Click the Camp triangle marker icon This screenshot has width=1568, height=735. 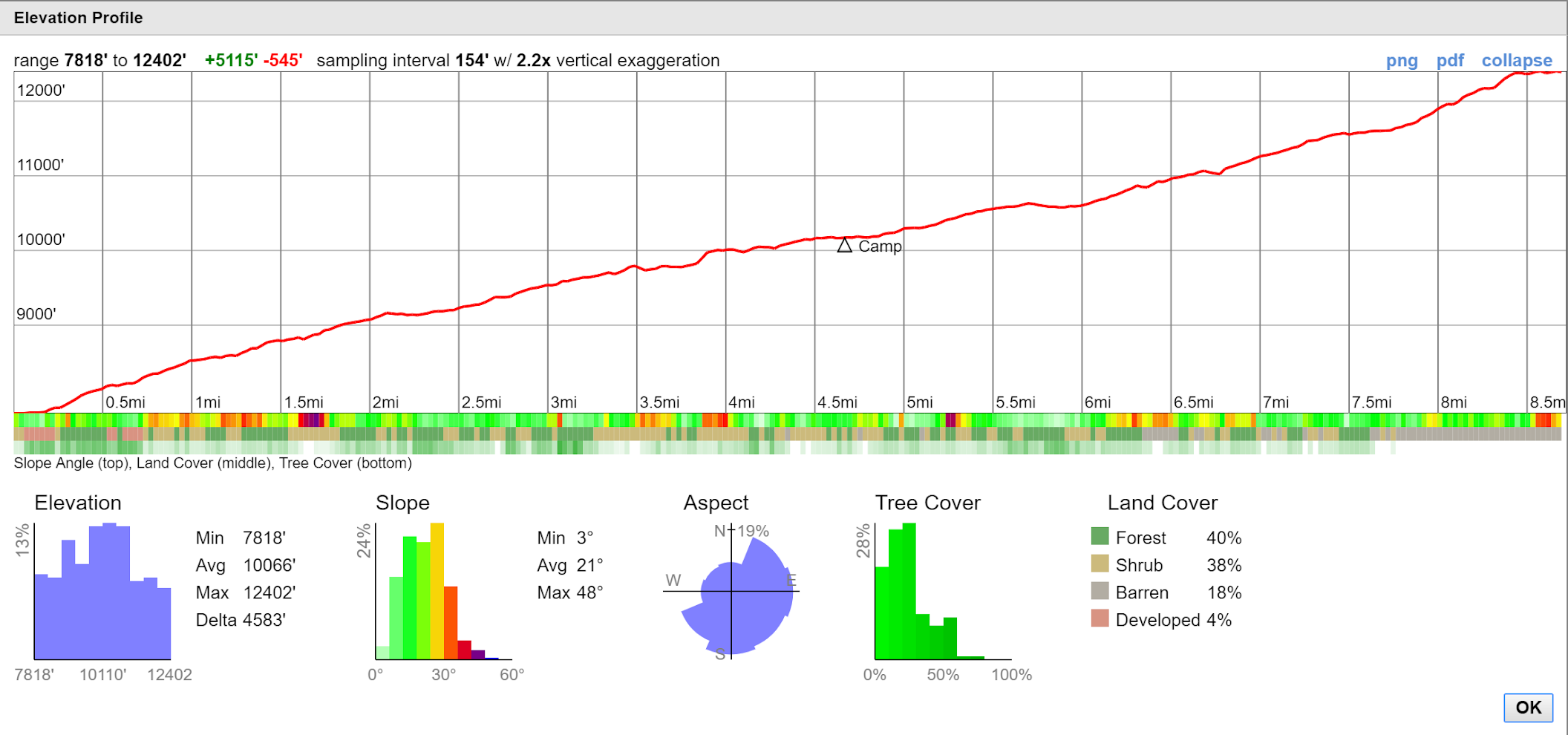[x=844, y=246]
